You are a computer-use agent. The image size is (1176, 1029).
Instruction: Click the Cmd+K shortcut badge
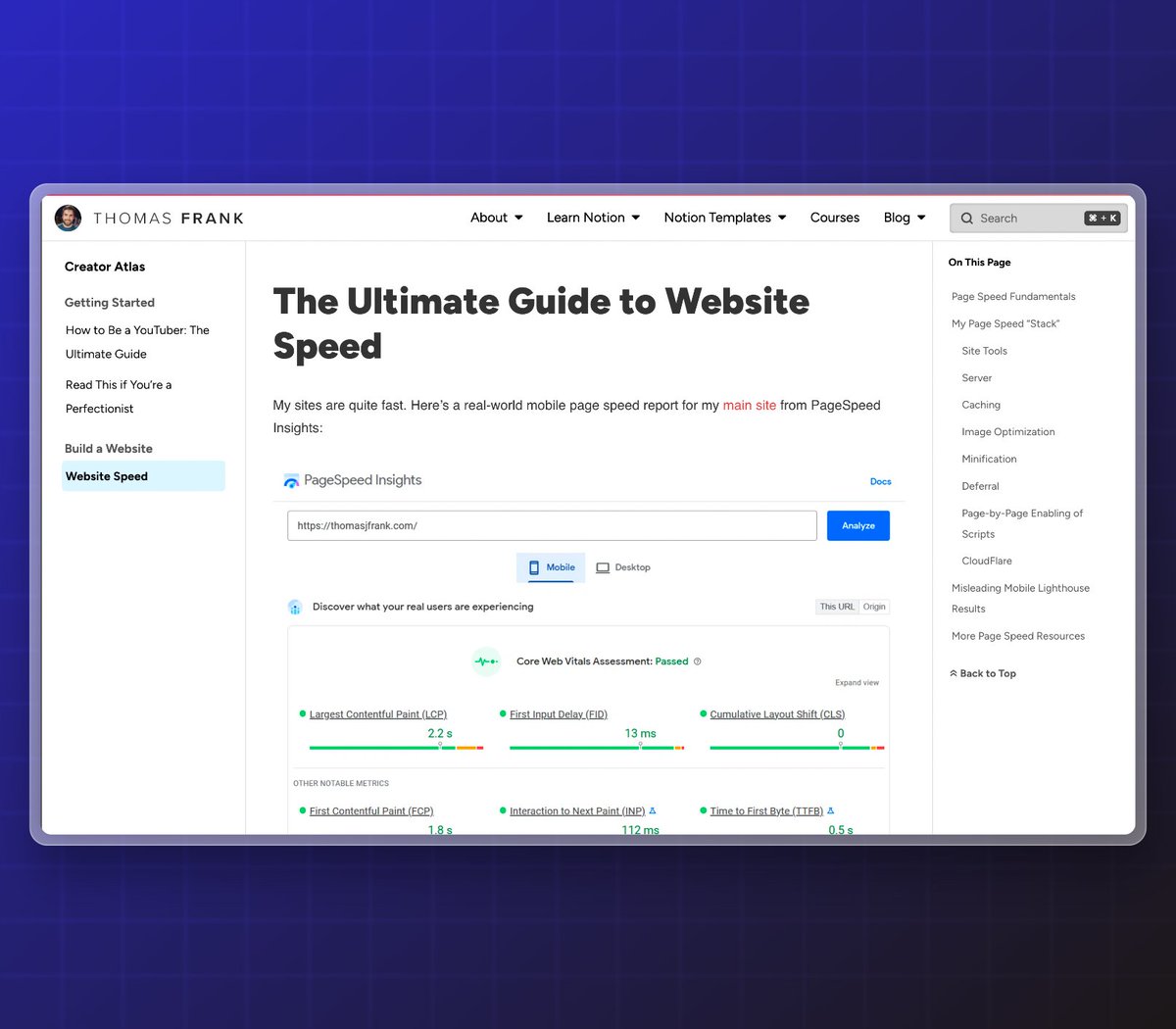tap(1102, 219)
